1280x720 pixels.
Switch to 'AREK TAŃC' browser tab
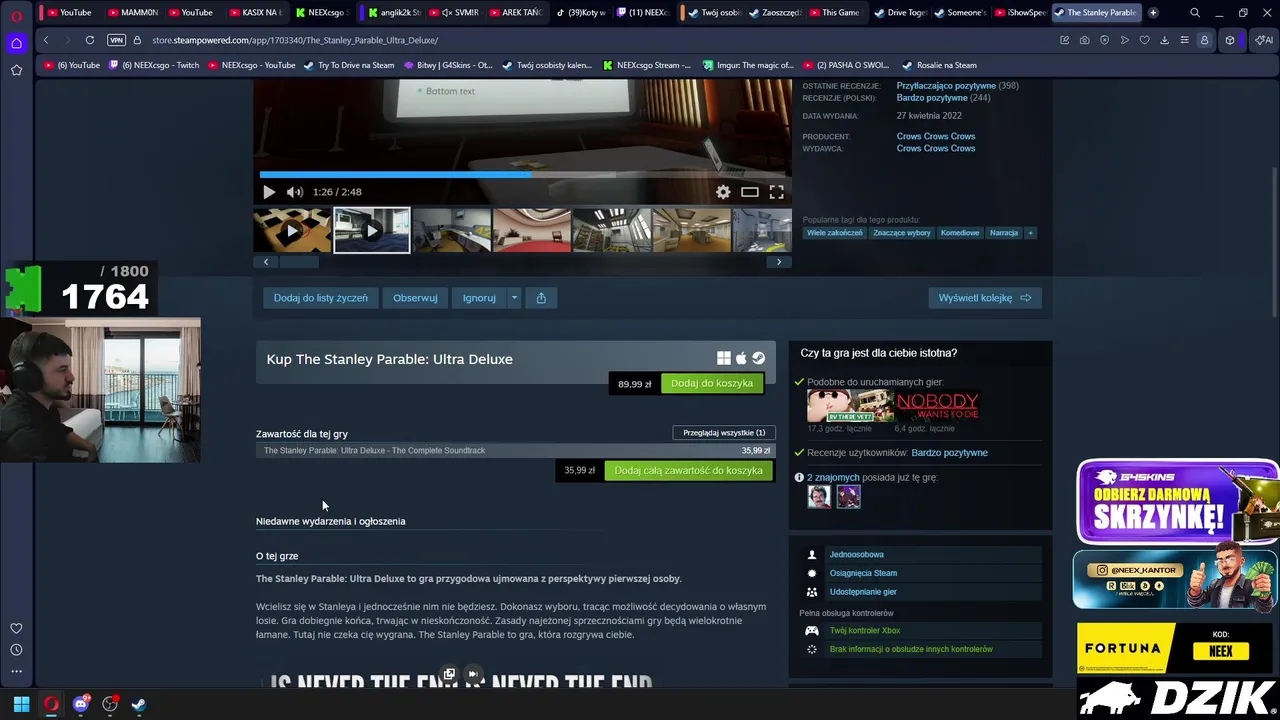pyautogui.click(x=515, y=12)
